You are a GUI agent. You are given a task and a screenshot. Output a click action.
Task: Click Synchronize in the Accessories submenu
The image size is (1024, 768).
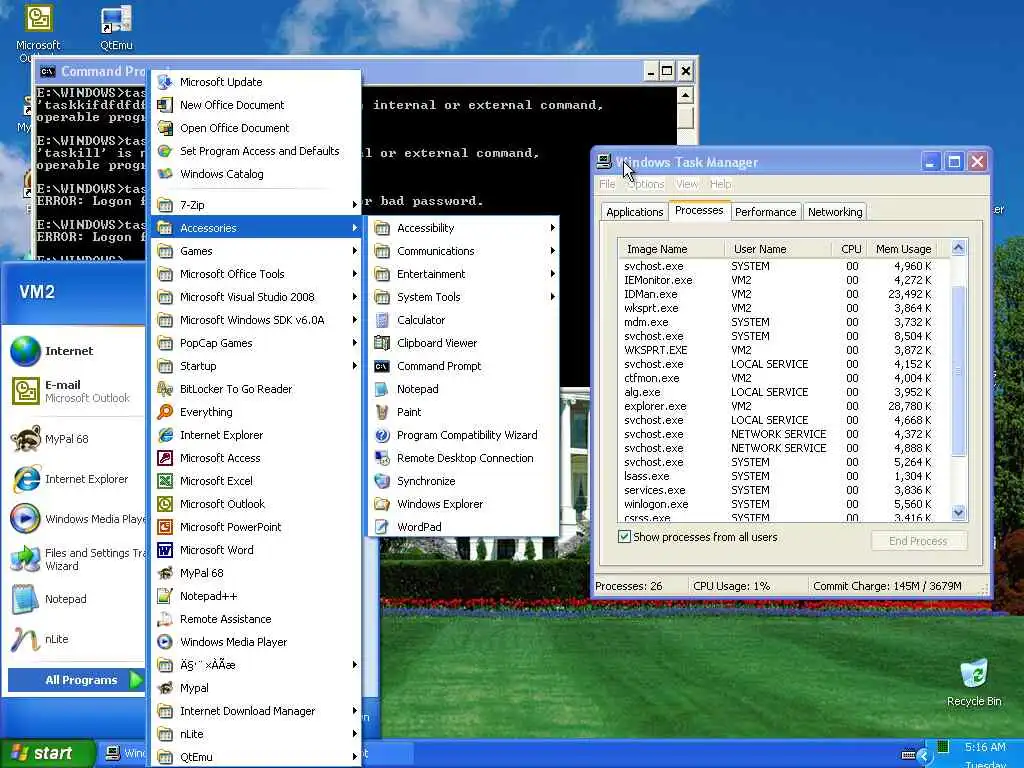pos(463,481)
